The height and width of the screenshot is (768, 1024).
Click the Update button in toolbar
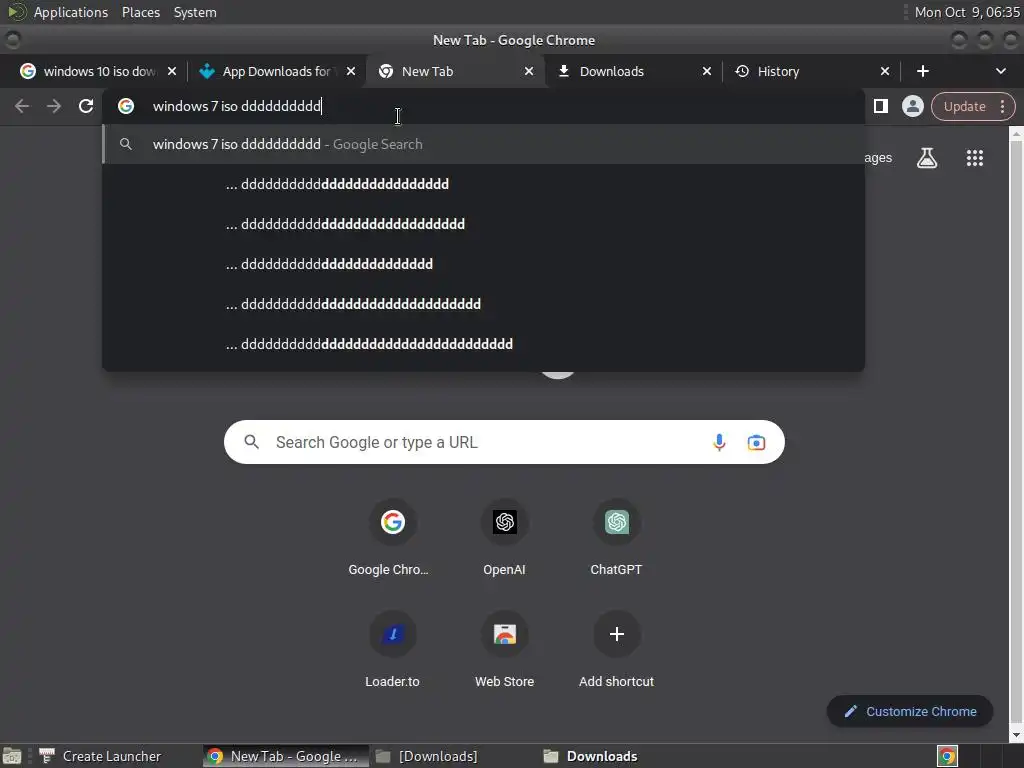pos(964,106)
